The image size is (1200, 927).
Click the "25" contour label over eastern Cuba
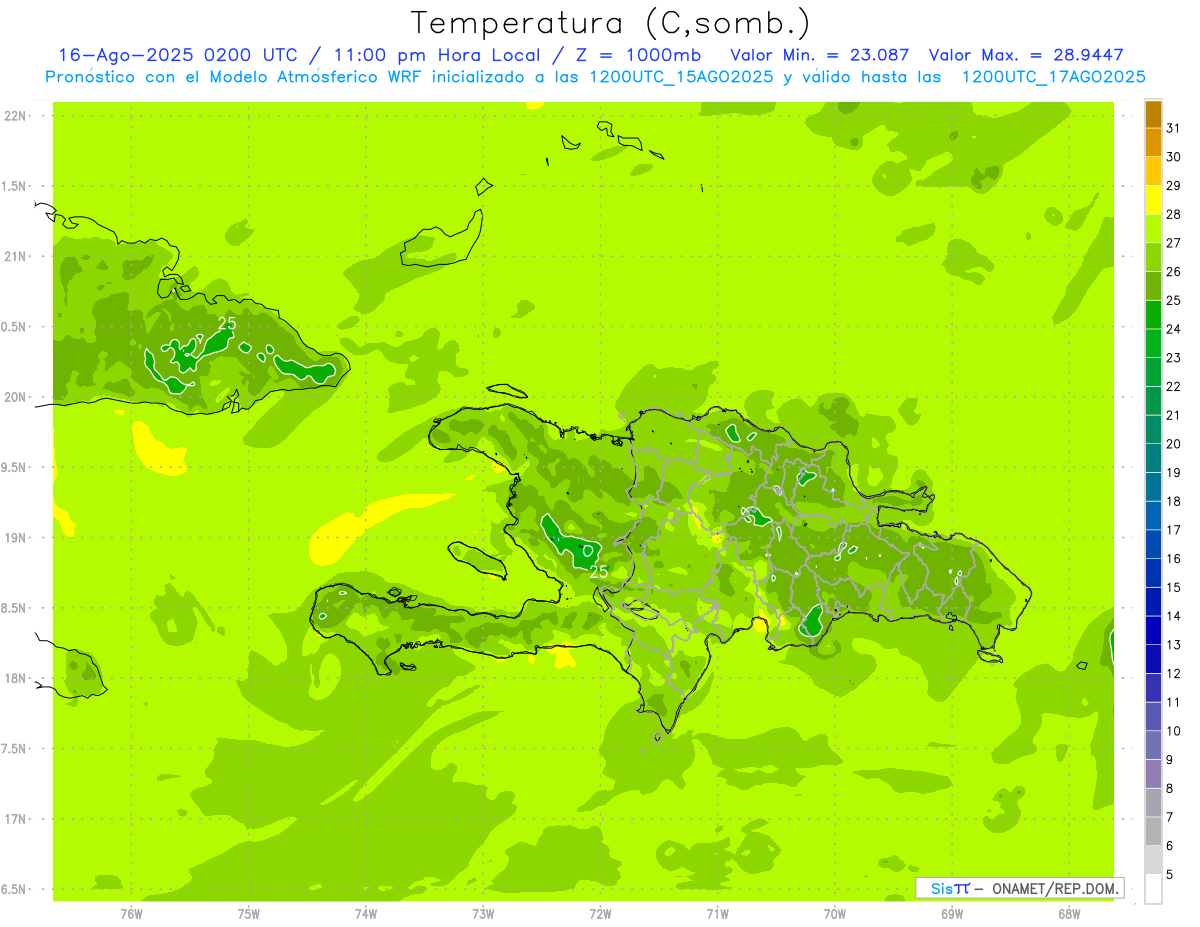[227, 323]
